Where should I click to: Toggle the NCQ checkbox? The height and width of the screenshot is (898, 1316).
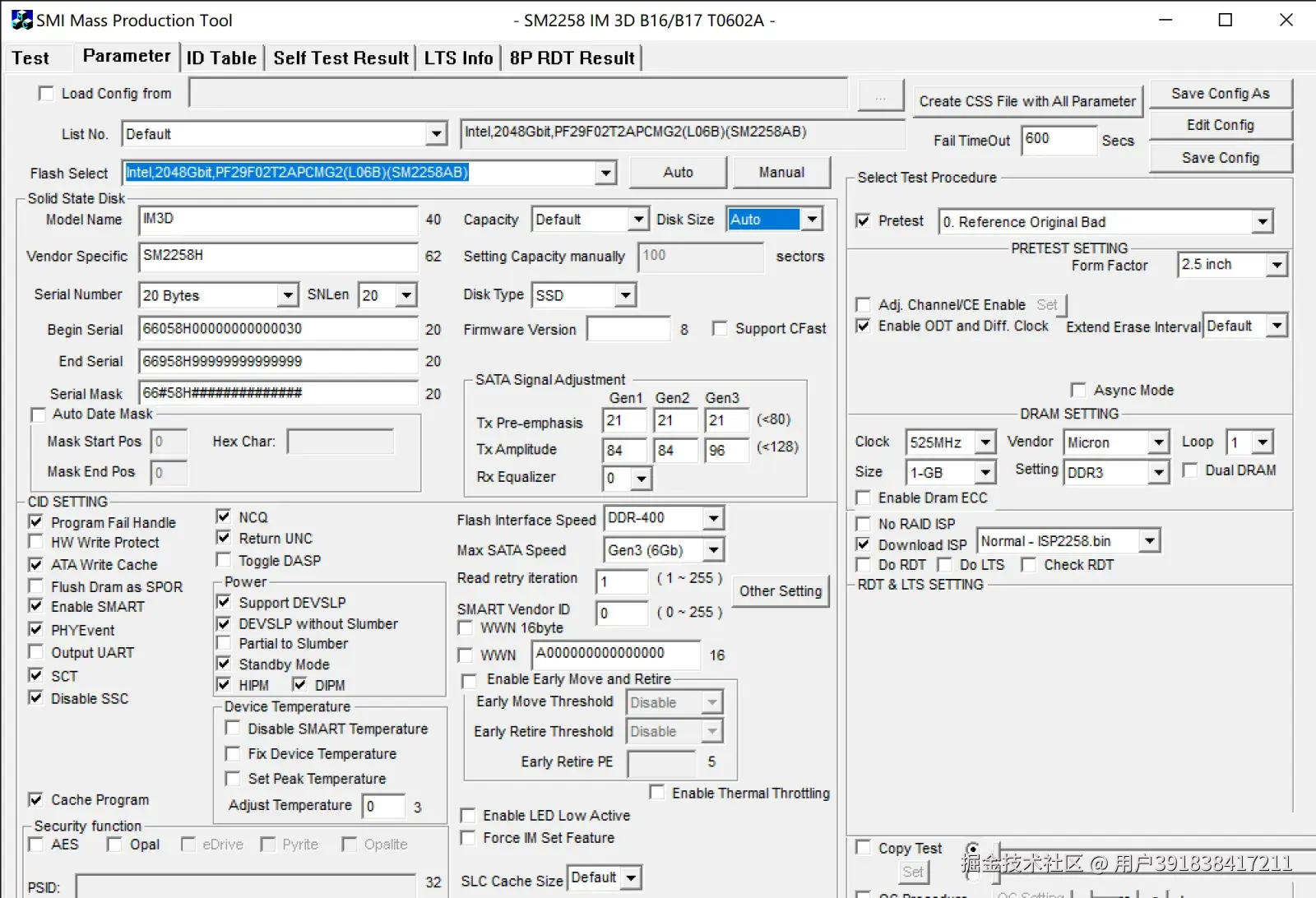click(x=223, y=516)
